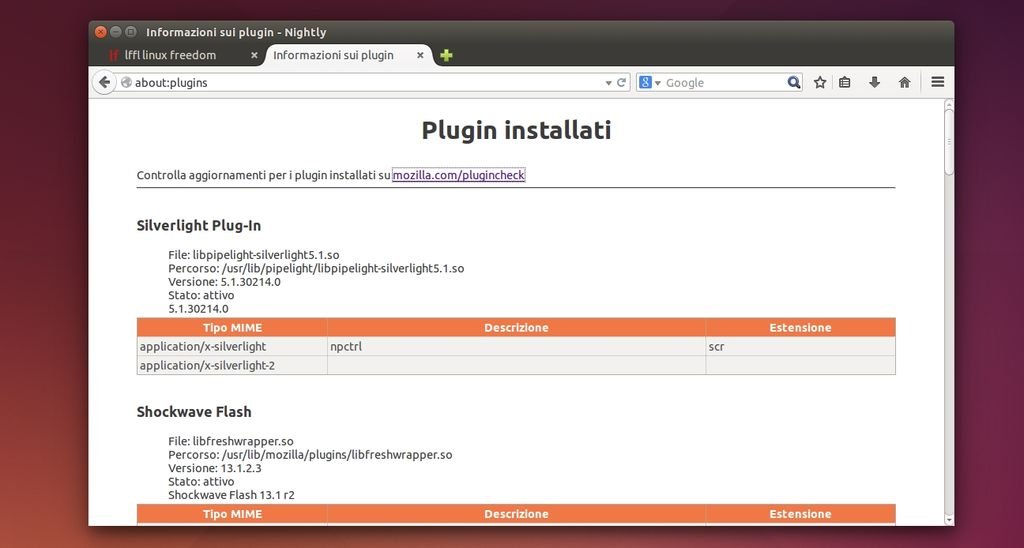Click the globe site identity icon
Screen dimensions: 1024x548
coord(126,83)
